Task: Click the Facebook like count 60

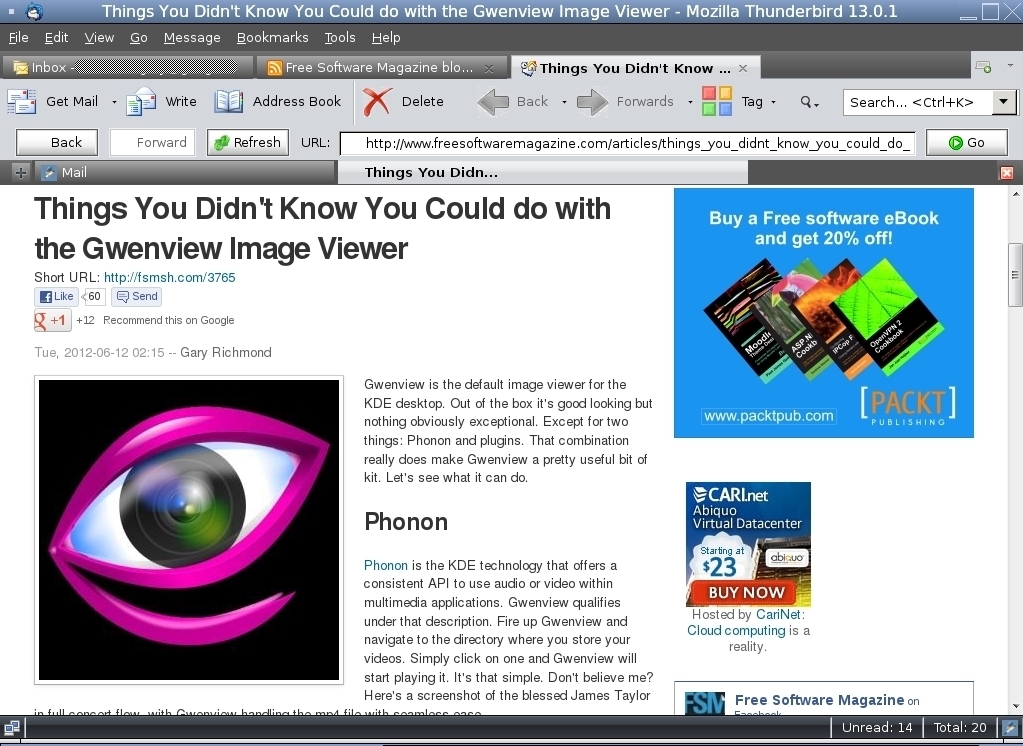Action: [x=94, y=296]
